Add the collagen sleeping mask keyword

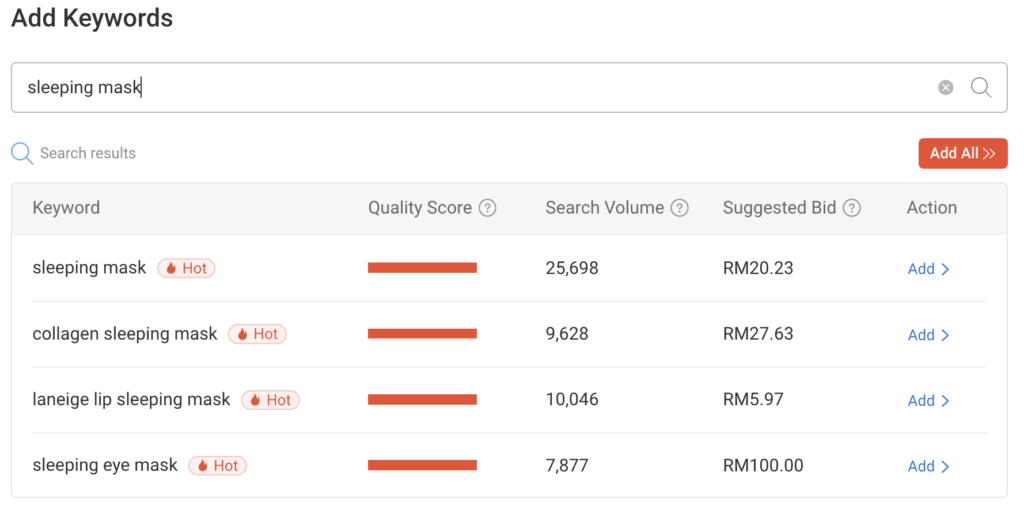[x=928, y=335]
